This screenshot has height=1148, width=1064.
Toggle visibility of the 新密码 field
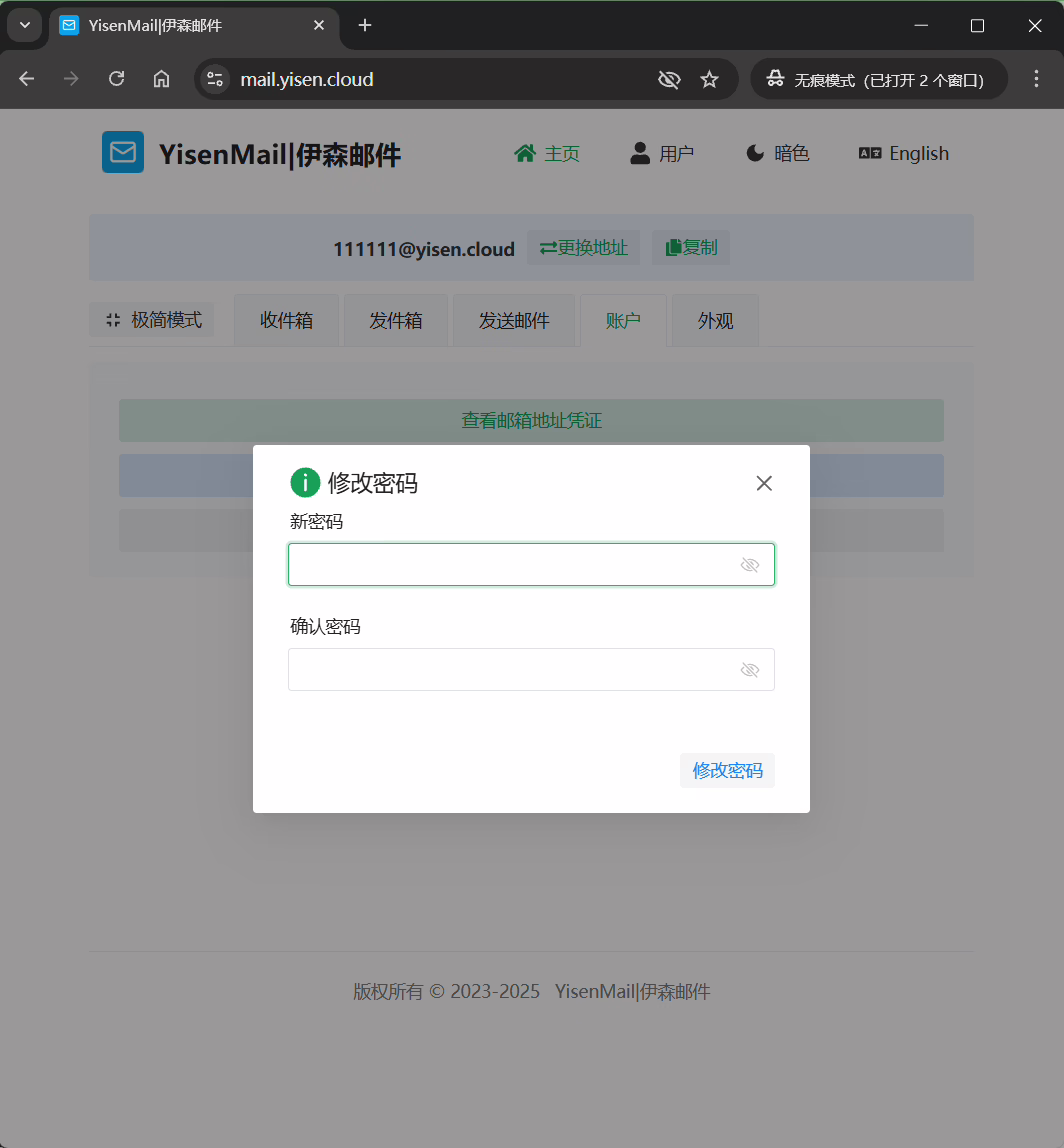pyautogui.click(x=749, y=564)
